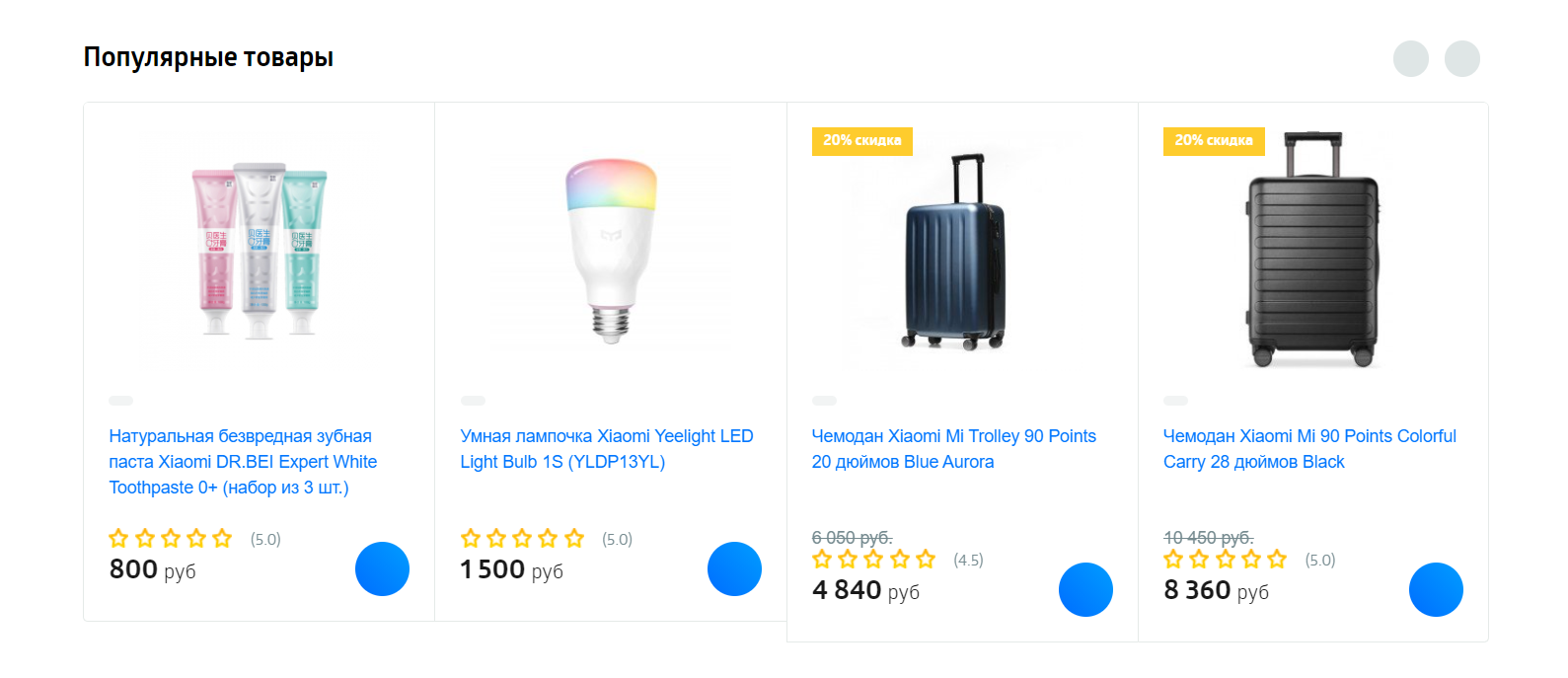The width and height of the screenshot is (1568, 678).
Task: Open Xiaomi Yeelight LED Light Bulb 1S link
Action: tap(606, 449)
